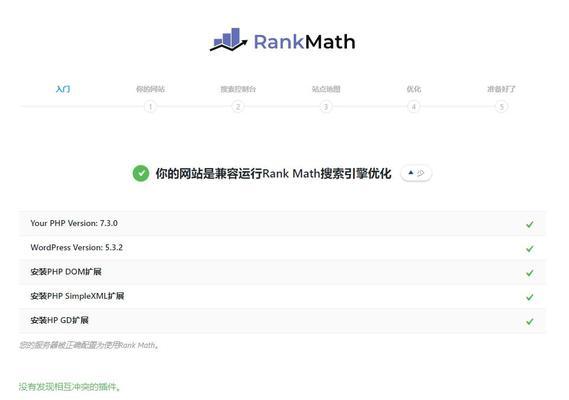Image resolution: width=569 pixels, height=400 pixels.
Task: Go to the 搜索控制台 step label
Action: (x=238, y=89)
